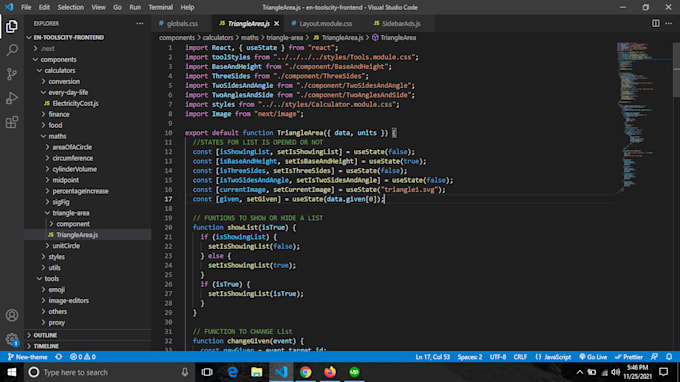680x382 pixels.
Task: Open the volume control in system tray
Action: pyautogui.click(x=615, y=372)
